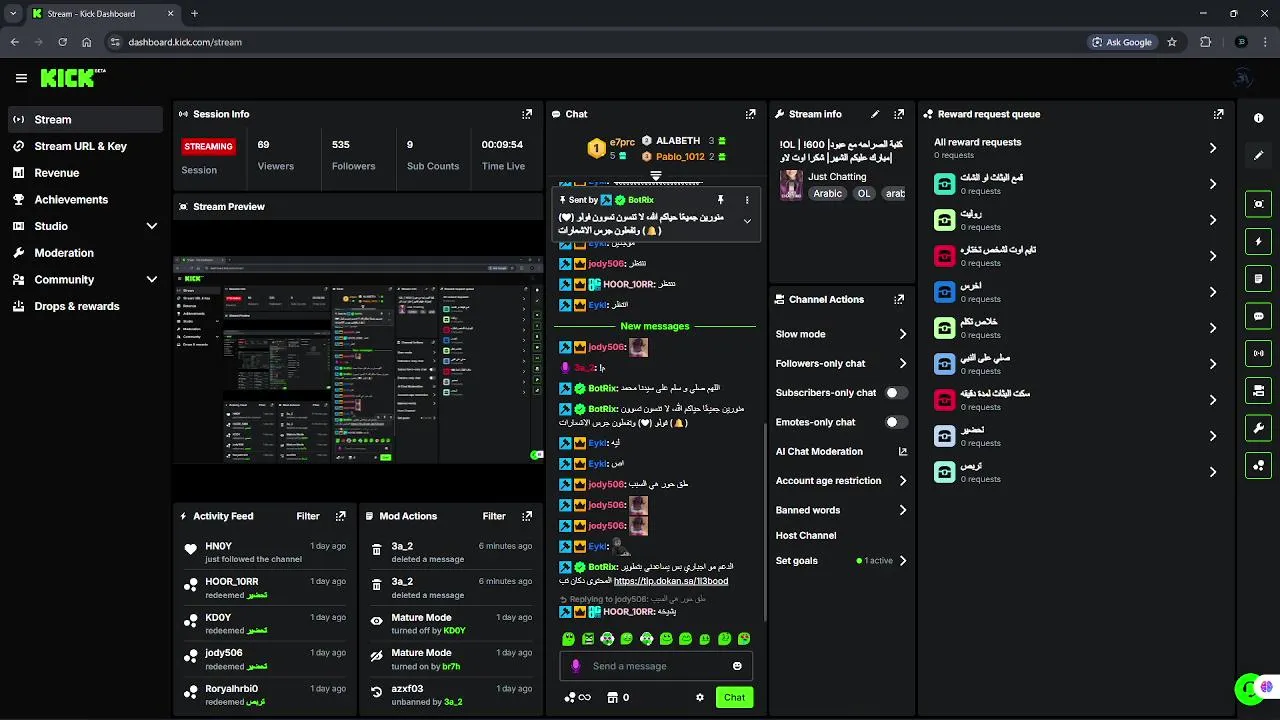Pop out the Activity Feed panel

click(x=341, y=516)
